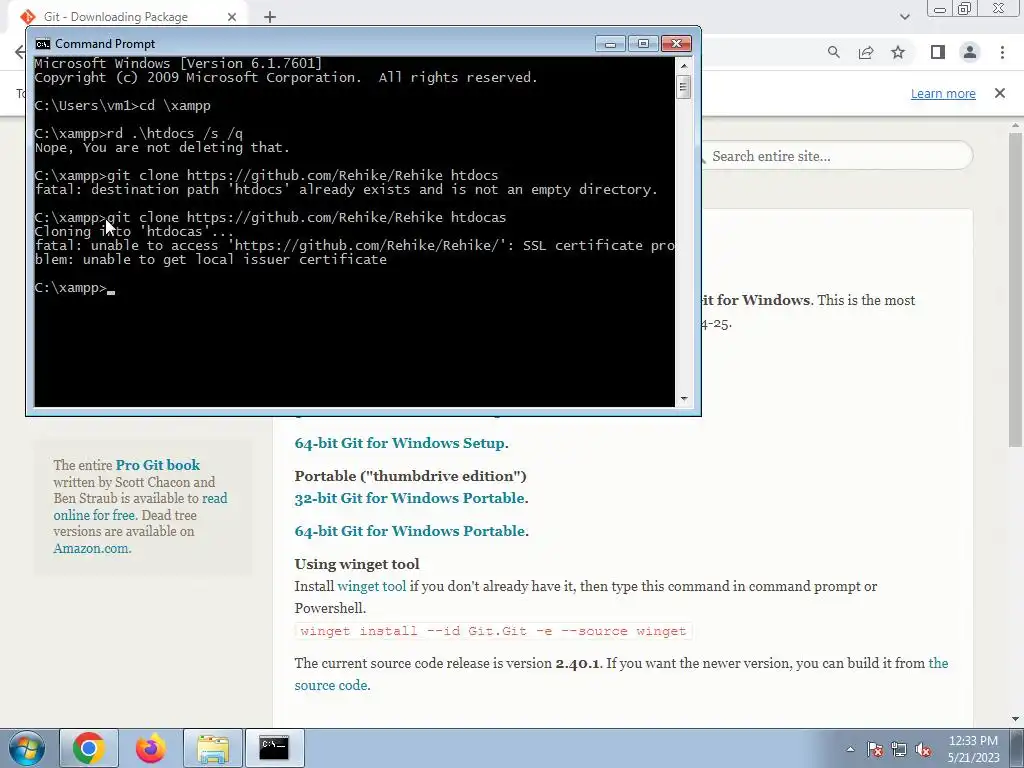Screen dimensions: 1024x768
Task: Click the browser page vertical scrollbar thumb
Action: (1015, 290)
